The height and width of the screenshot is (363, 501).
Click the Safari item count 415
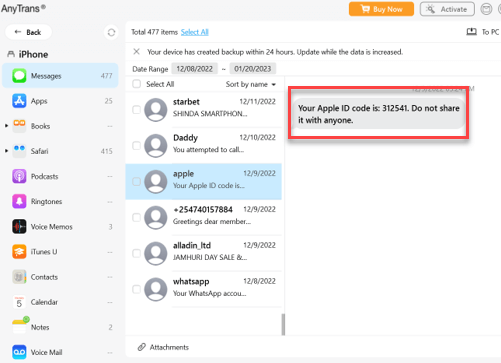coord(107,151)
